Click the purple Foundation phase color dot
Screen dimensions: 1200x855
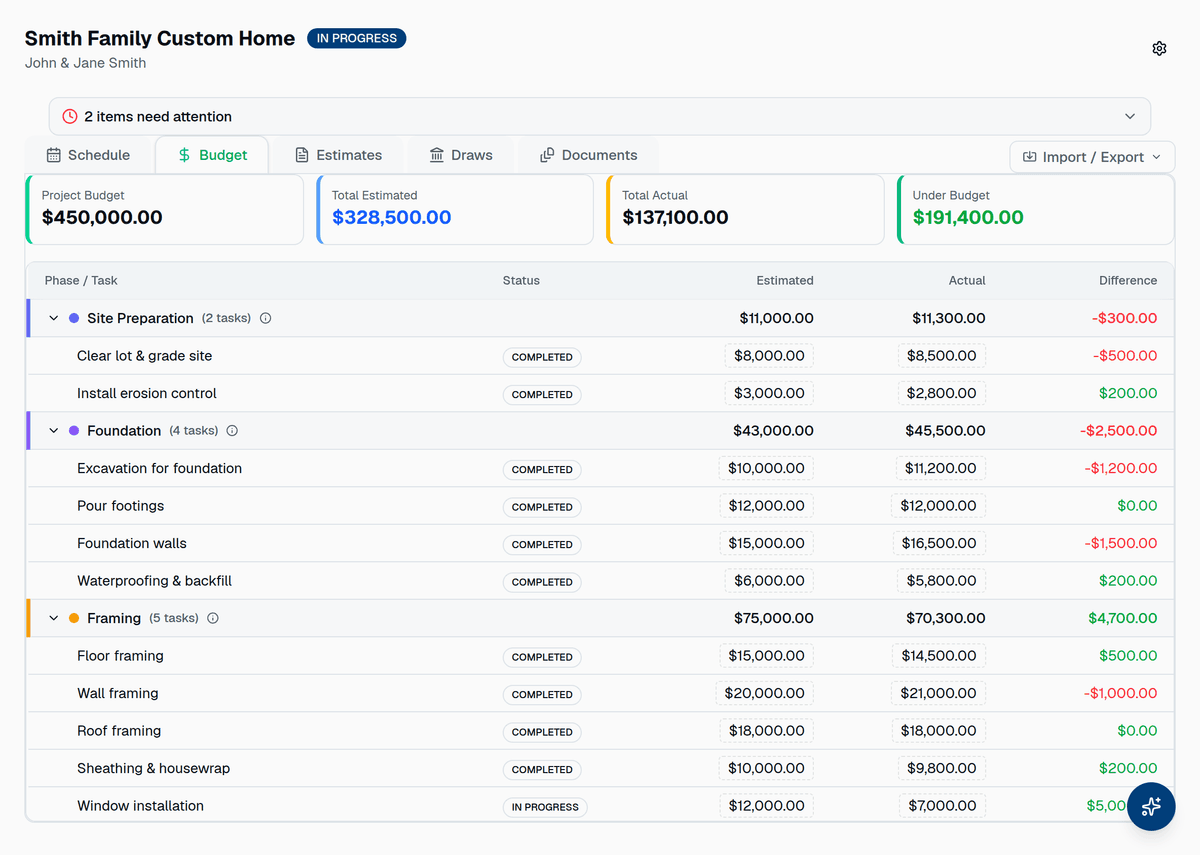[74, 431]
